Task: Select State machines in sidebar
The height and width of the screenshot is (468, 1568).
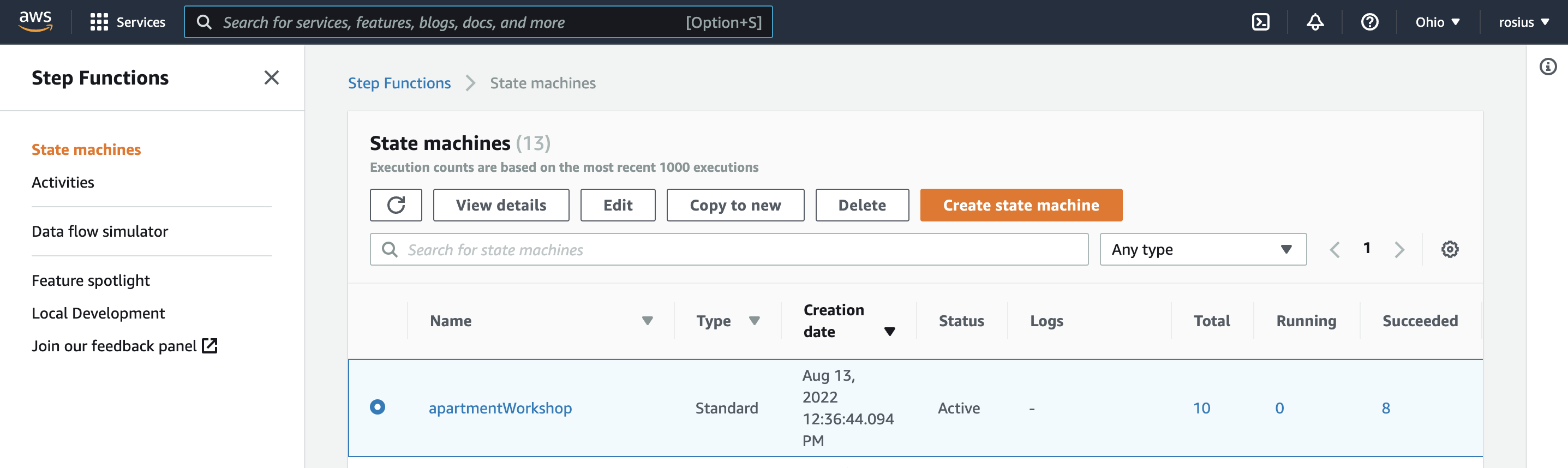Action: (86, 149)
